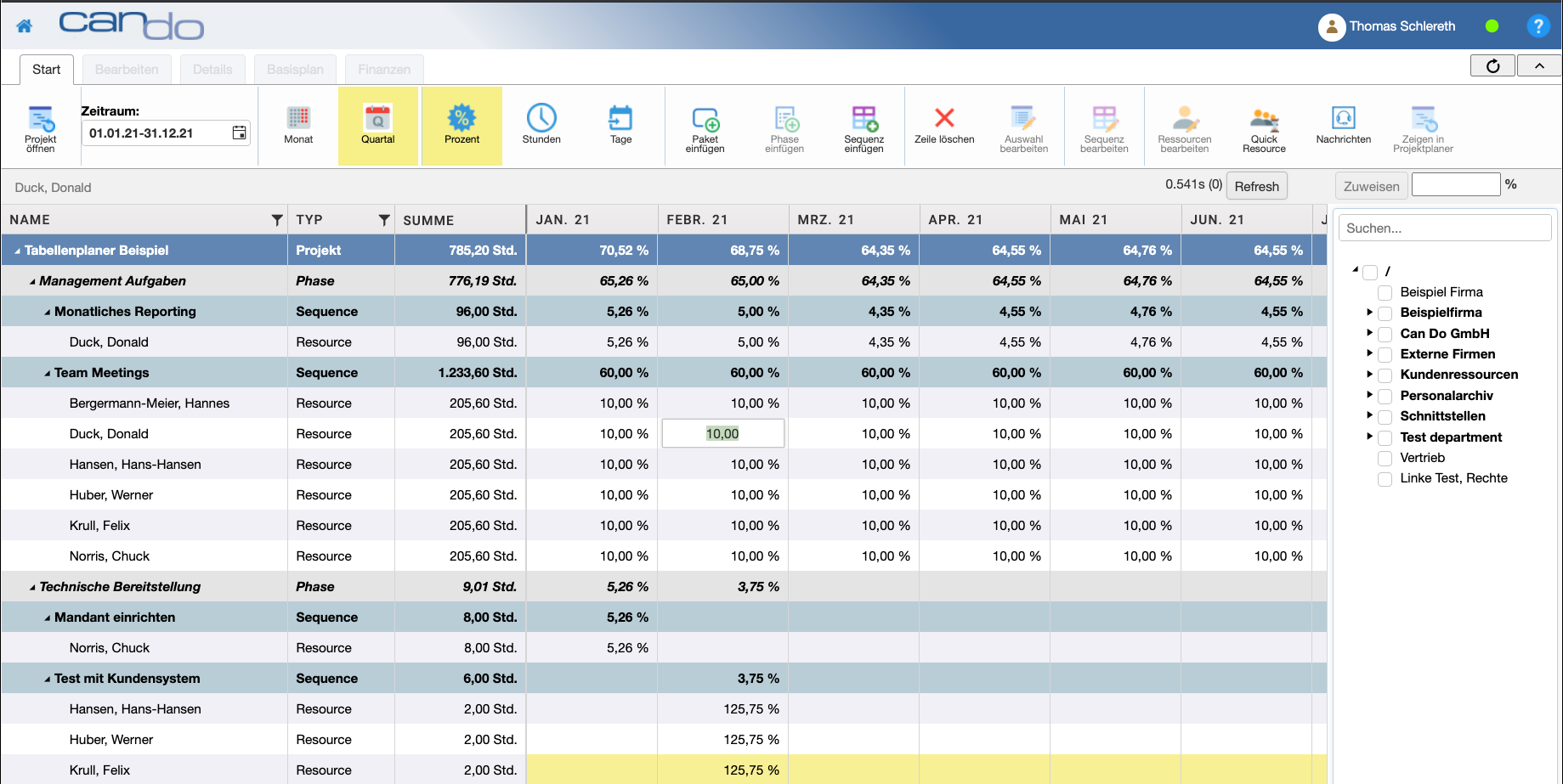This screenshot has width=1563, height=784.
Task: Click the Refresh button
Action: pyautogui.click(x=1256, y=186)
